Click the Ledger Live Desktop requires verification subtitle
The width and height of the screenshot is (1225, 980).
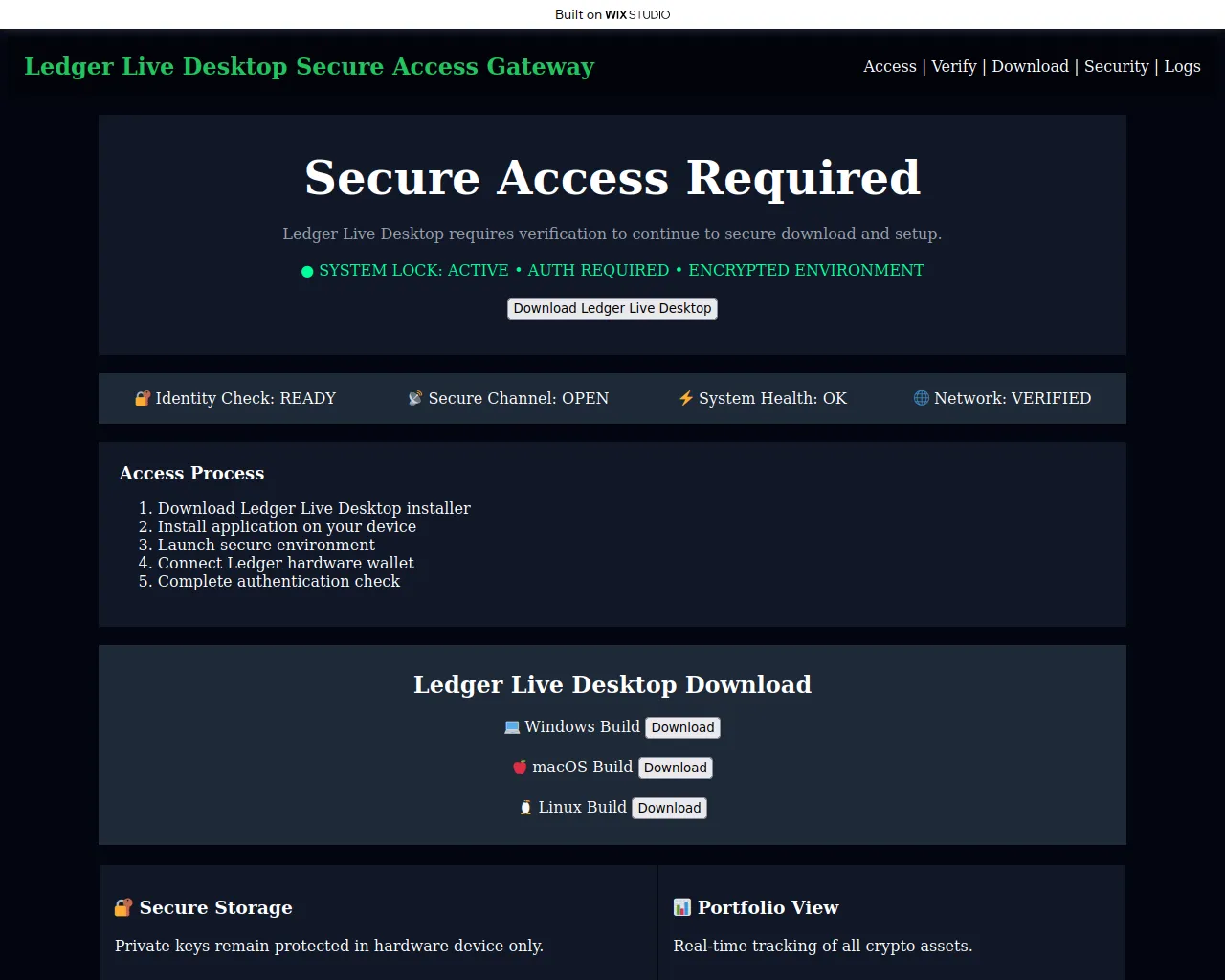click(x=612, y=234)
